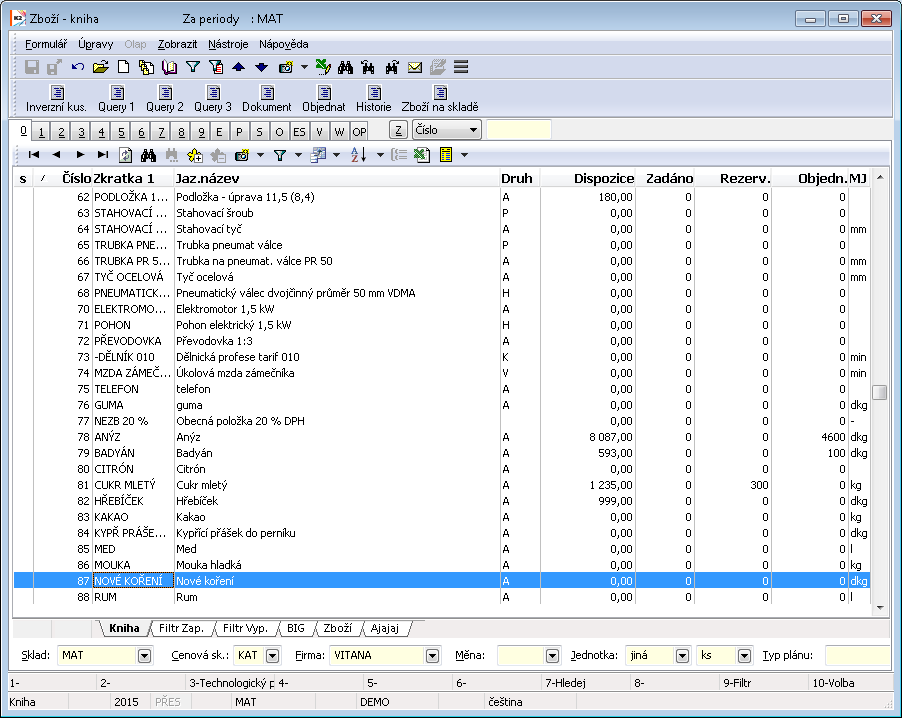Click the blue up arrow icon

[238, 67]
